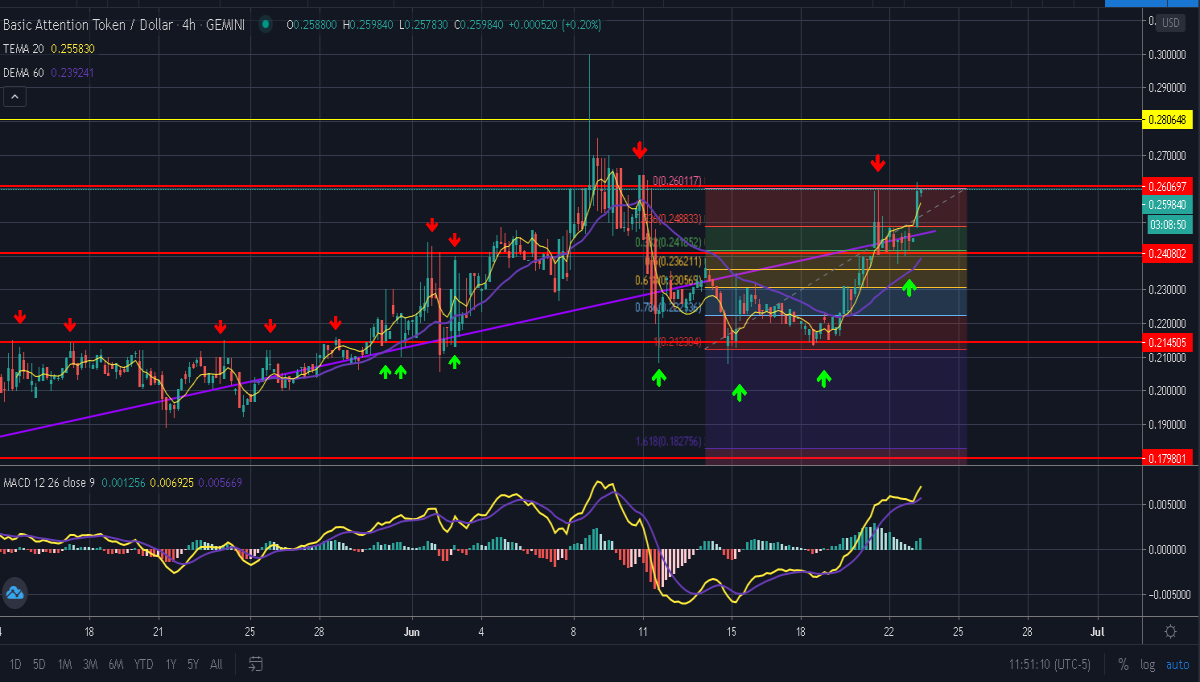The image size is (1200, 682).
Task: Select the 5Y date range
Action: tap(193, 664)
